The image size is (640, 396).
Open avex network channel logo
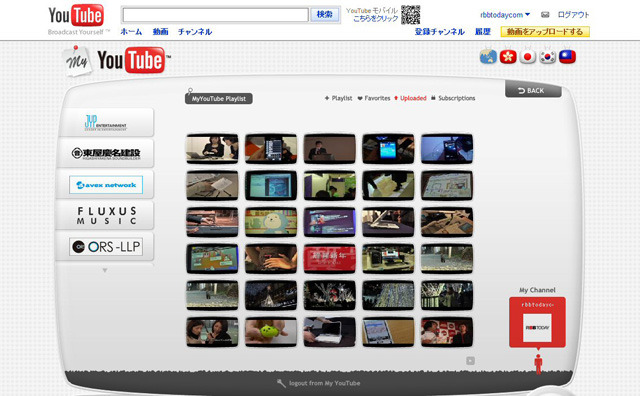pos(106,185)
